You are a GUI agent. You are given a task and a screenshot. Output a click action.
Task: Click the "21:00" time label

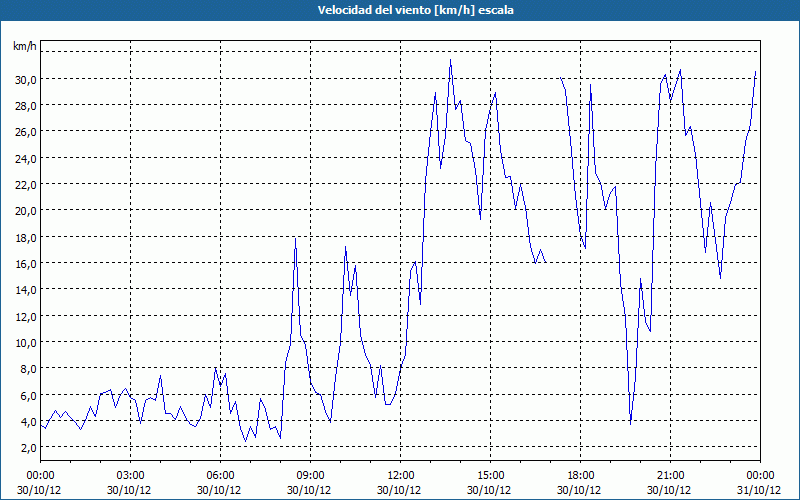(670, 475)
